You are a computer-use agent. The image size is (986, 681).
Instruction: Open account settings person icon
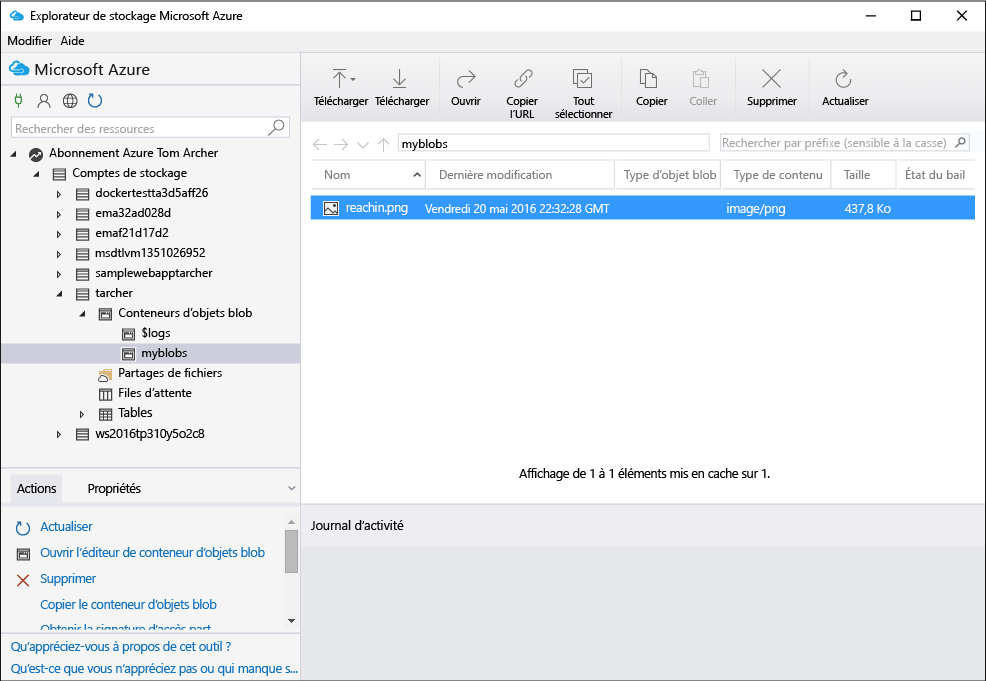click(x=44, y=101)
